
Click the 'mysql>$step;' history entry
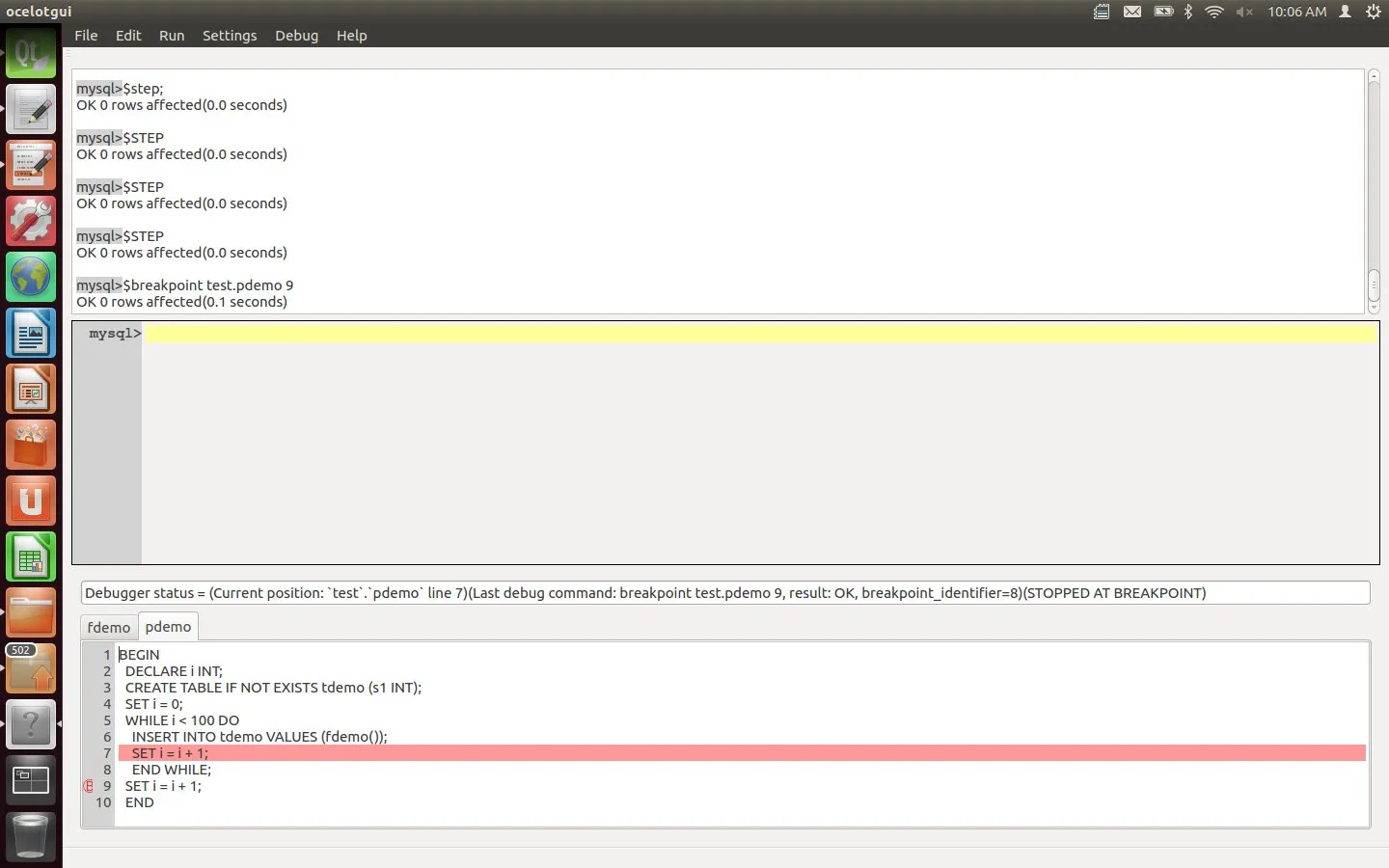click(x=120, y=89)
